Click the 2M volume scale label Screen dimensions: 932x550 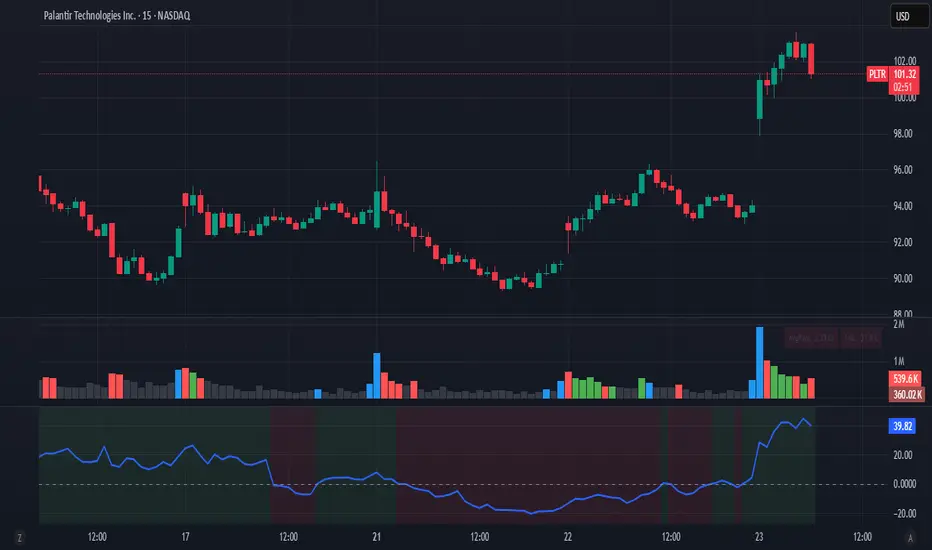tap(899, 325)
